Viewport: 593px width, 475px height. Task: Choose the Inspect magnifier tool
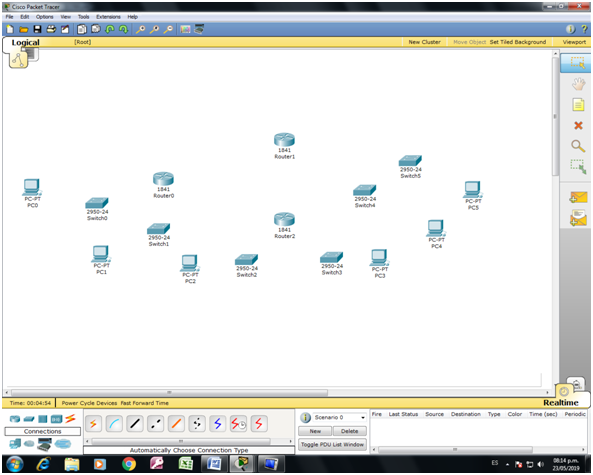click(578, 146)
